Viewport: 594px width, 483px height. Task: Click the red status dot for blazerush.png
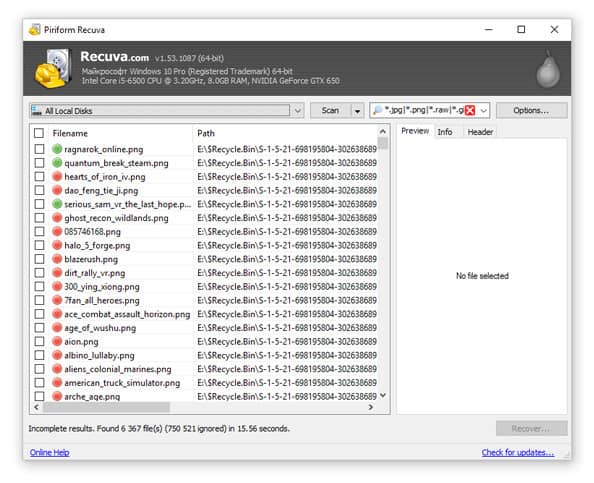pyautogui.click(x=57, y=259)
